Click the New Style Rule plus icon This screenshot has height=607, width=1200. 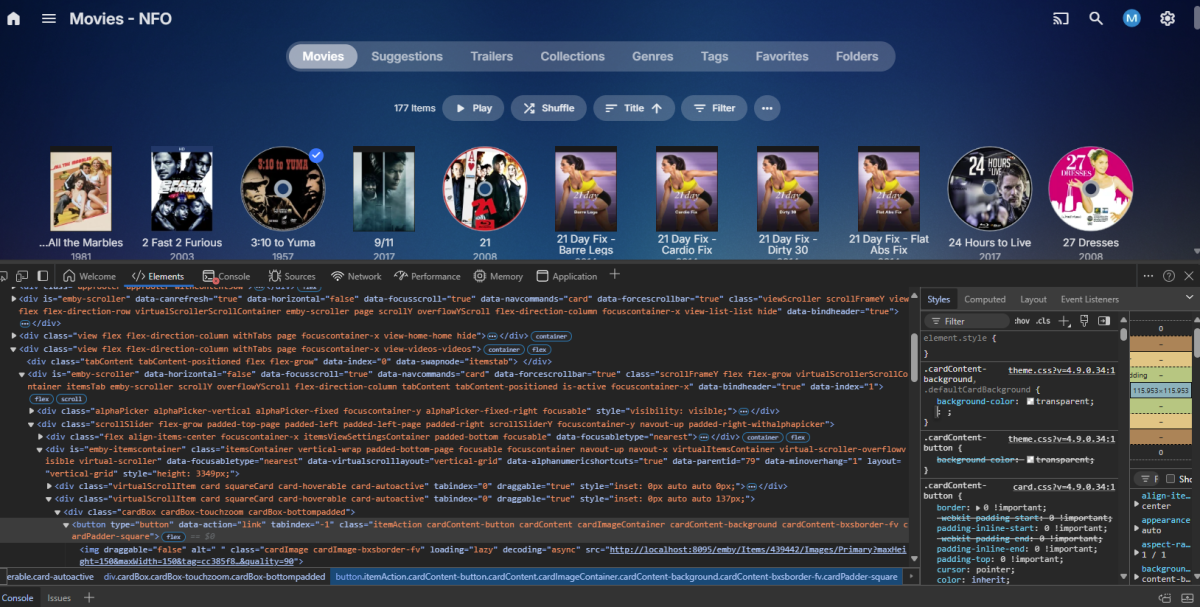pos(1066,320)
